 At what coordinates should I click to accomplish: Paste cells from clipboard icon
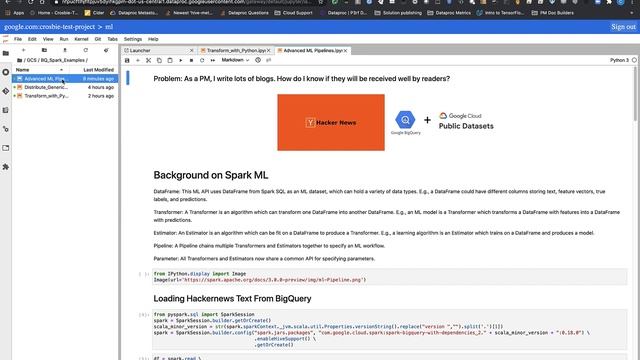pos(170,60)
